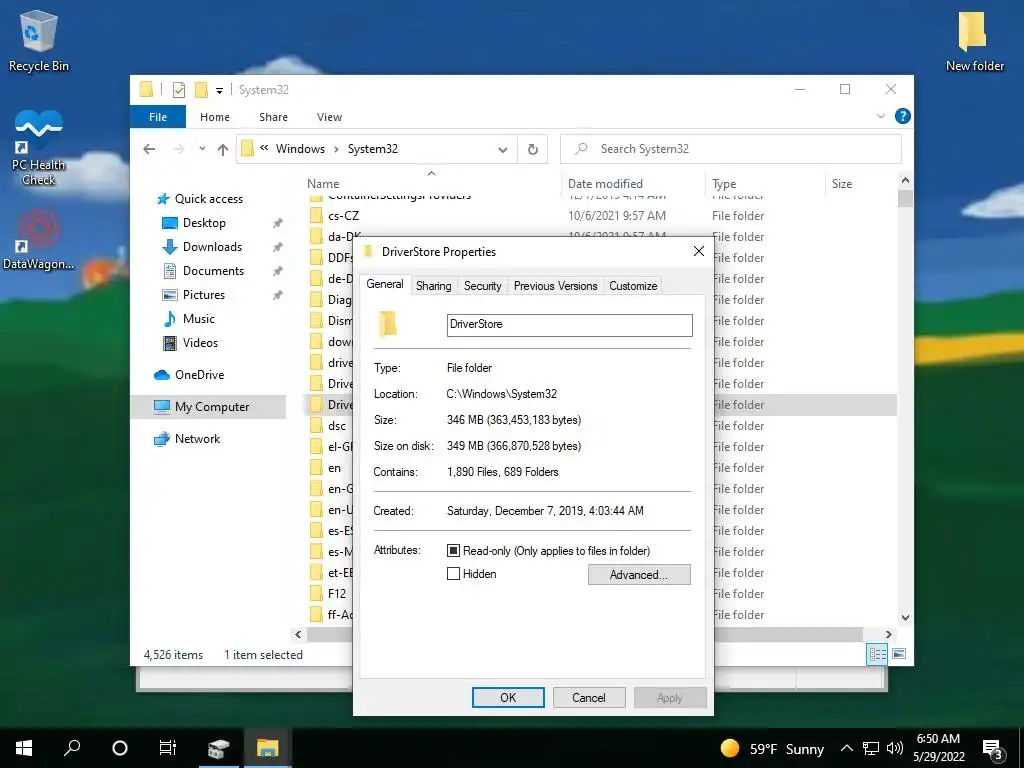The image size is (1024, 768).
Task: Switch to the Home ribbon tab
Action: click(x=215, y=117)
